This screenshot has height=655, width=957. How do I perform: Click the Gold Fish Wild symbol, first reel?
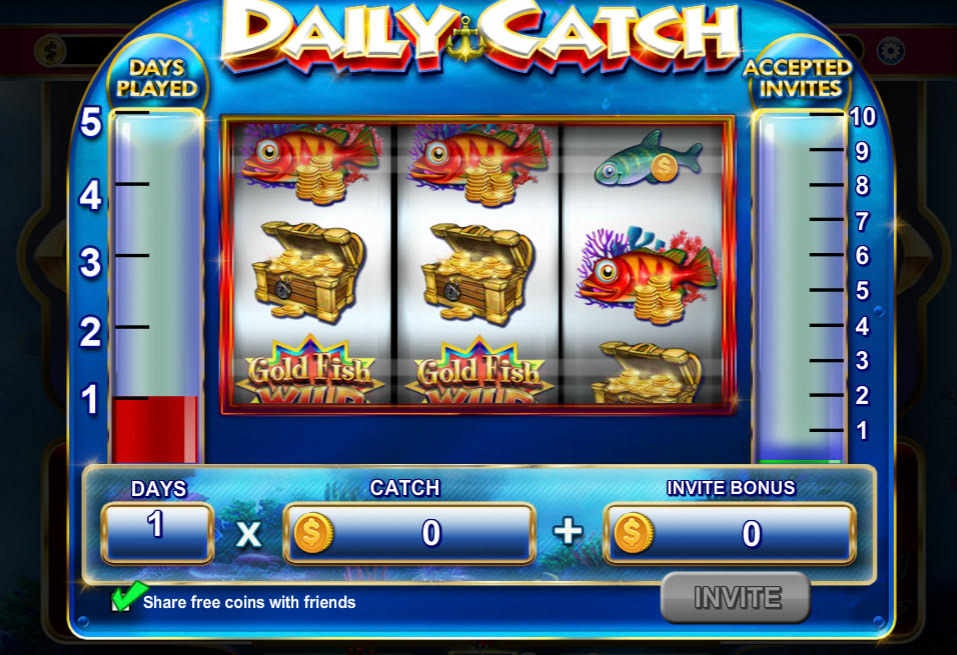pyautogui.click(x=310, y=370)
